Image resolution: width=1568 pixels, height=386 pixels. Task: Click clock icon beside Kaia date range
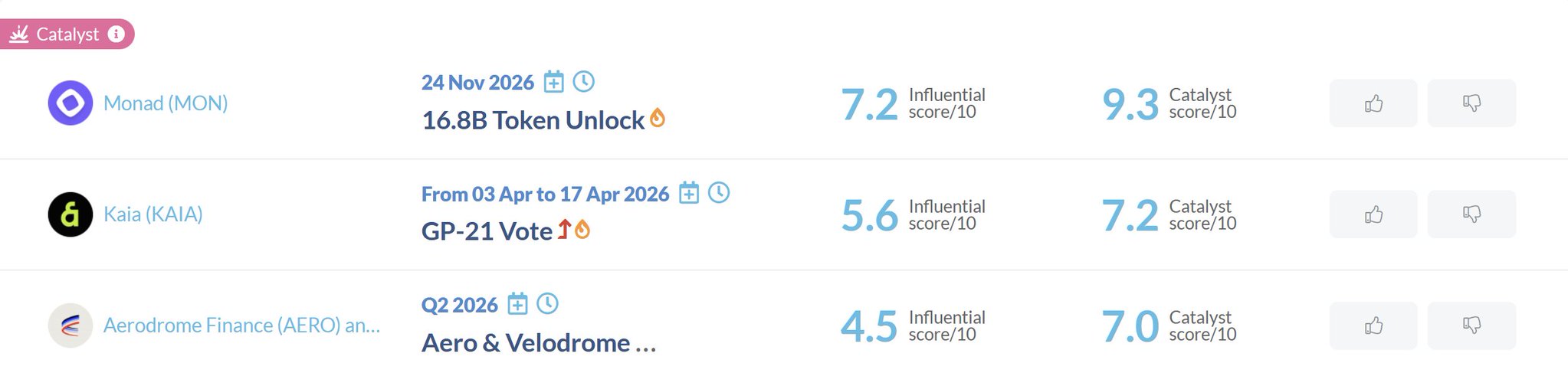(719, 192)
